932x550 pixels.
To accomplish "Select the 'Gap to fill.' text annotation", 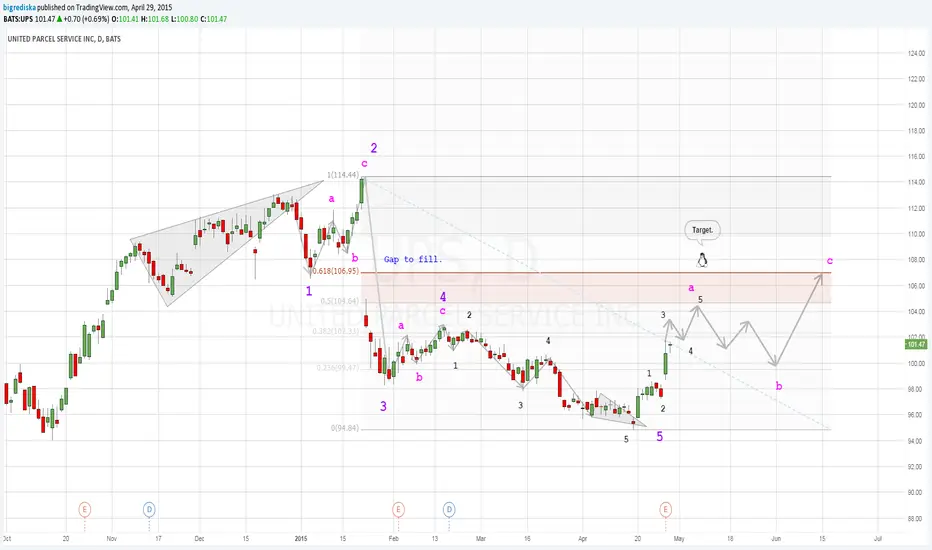I will click(x=413, y=259).
